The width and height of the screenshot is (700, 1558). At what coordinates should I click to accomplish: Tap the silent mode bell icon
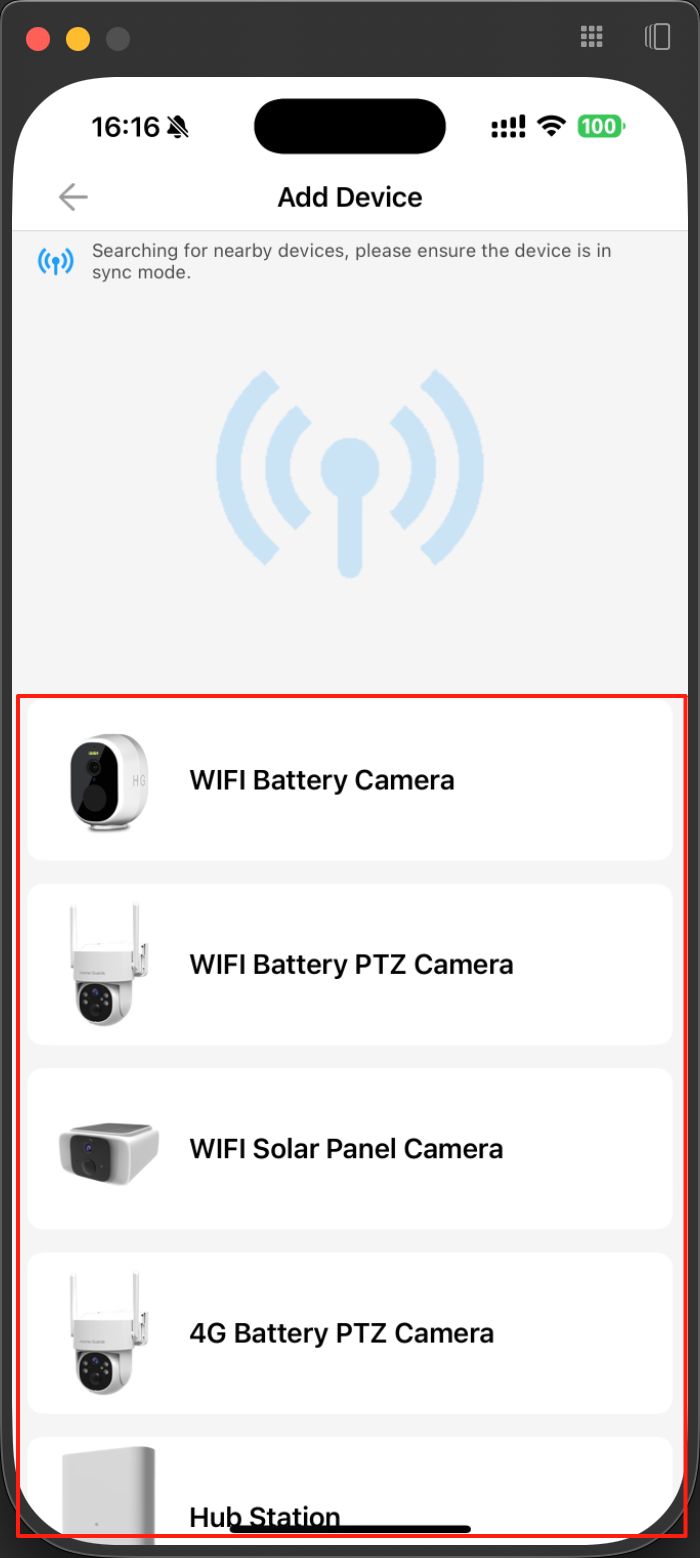pyautogui.click(x=178, y=127)
